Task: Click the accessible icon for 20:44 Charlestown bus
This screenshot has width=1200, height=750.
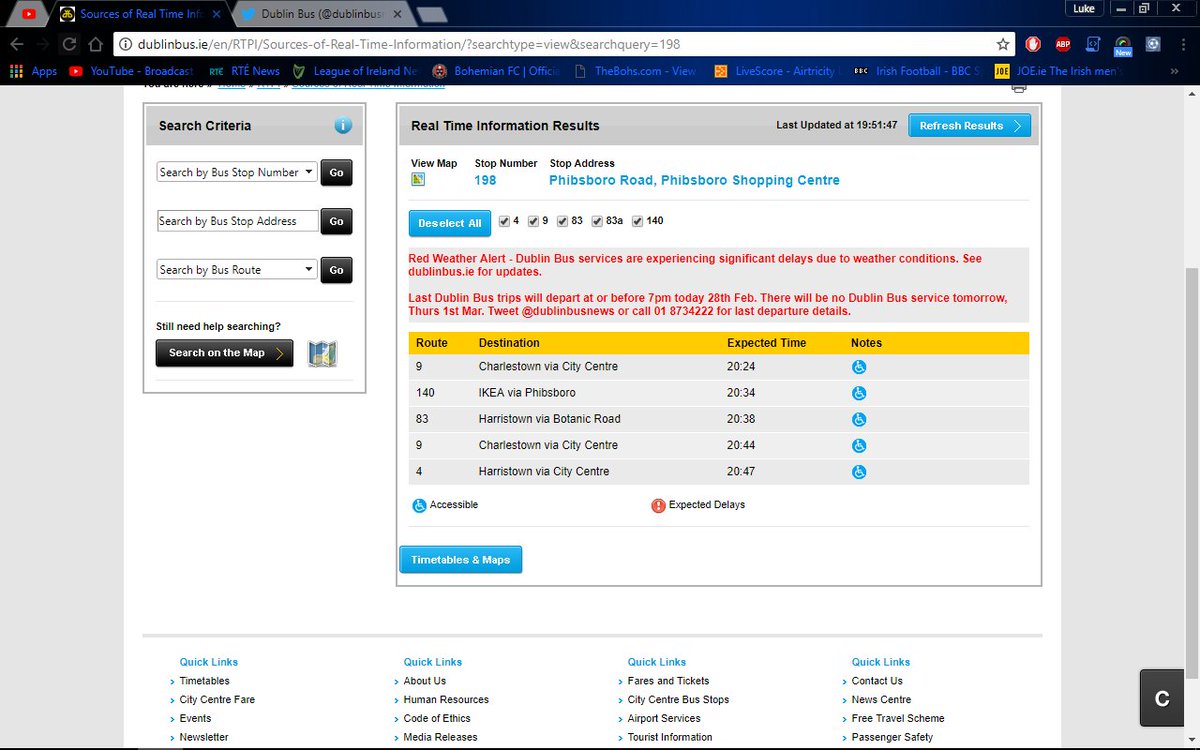Action: (858, 445)
